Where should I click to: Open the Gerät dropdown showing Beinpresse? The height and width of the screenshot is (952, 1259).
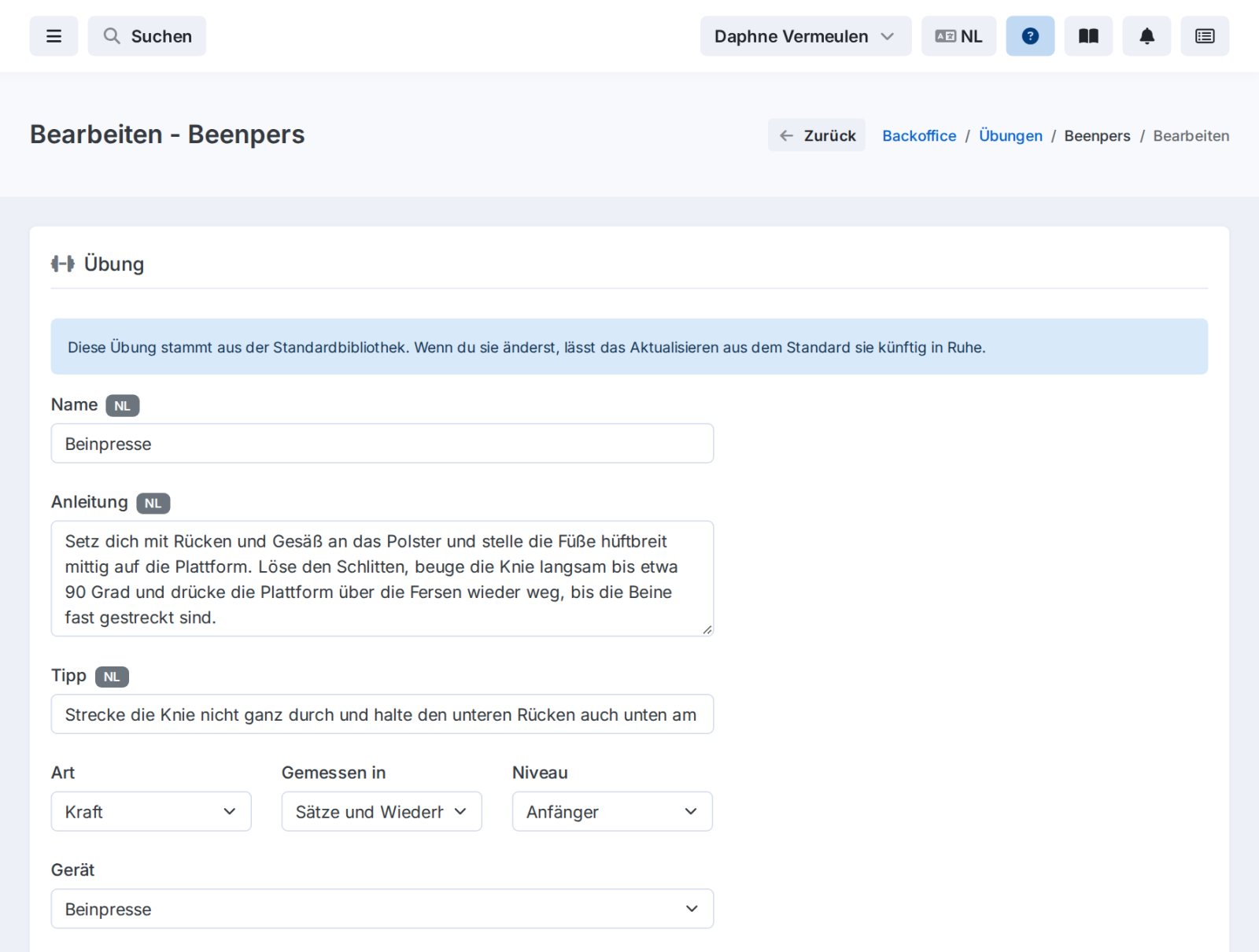tap(382, 909)
